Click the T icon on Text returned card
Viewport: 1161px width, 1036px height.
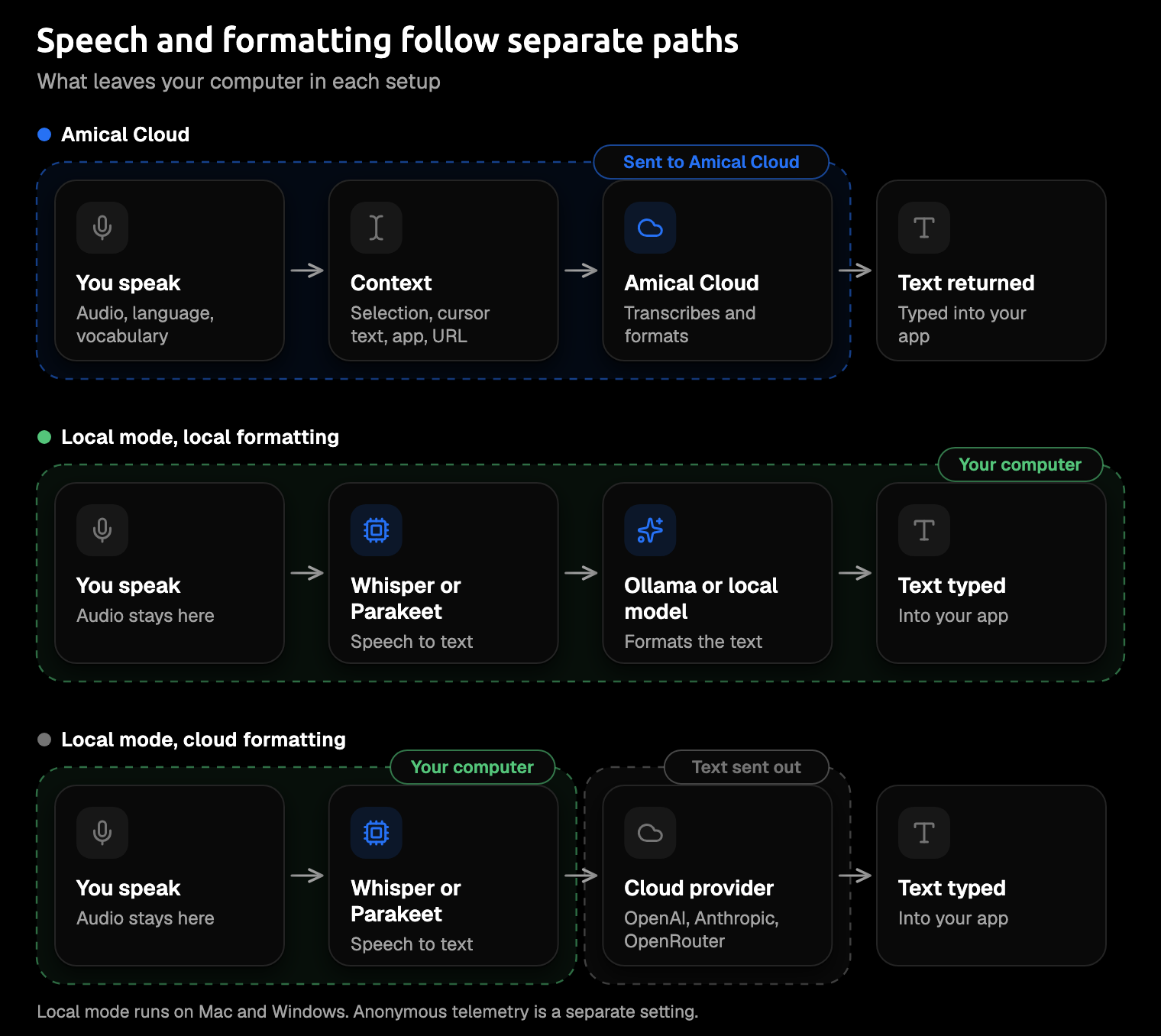tap(924, 228)
